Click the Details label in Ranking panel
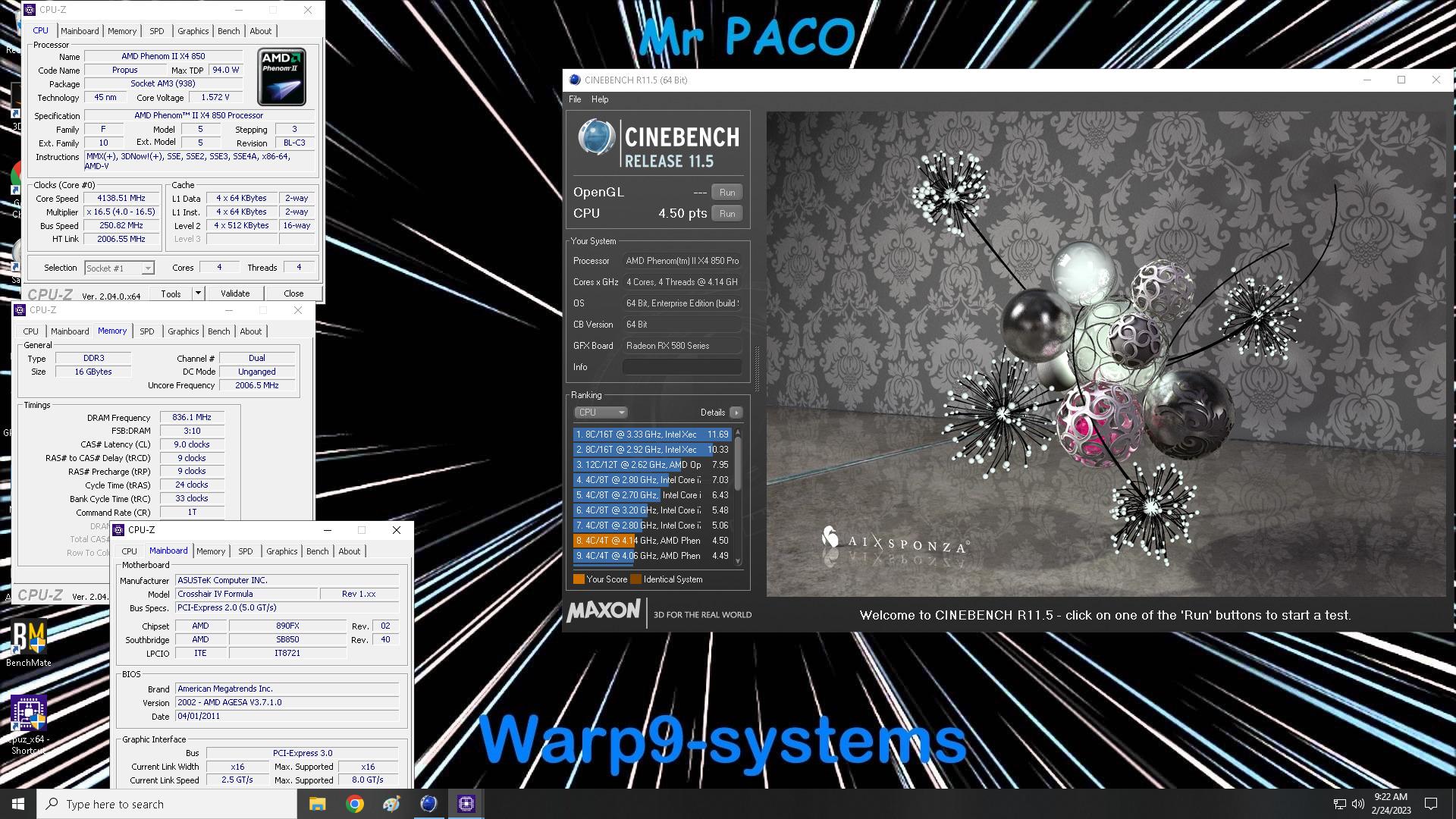The height and width of the screenshot is (819, 1456). 713,413
